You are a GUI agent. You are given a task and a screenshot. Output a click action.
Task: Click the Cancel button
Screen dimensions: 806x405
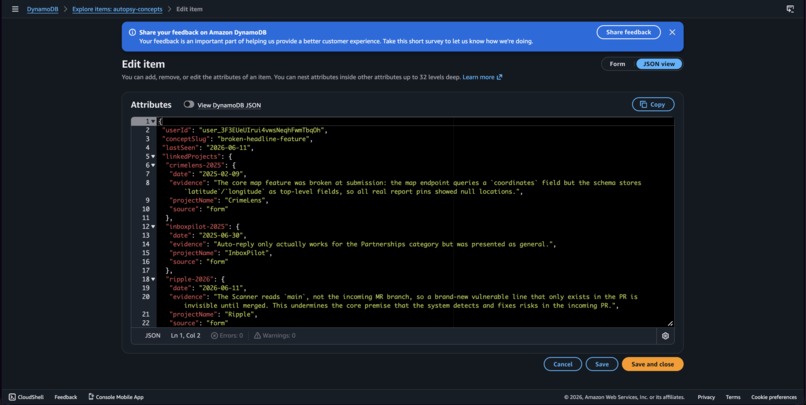(x=563, y=364)
